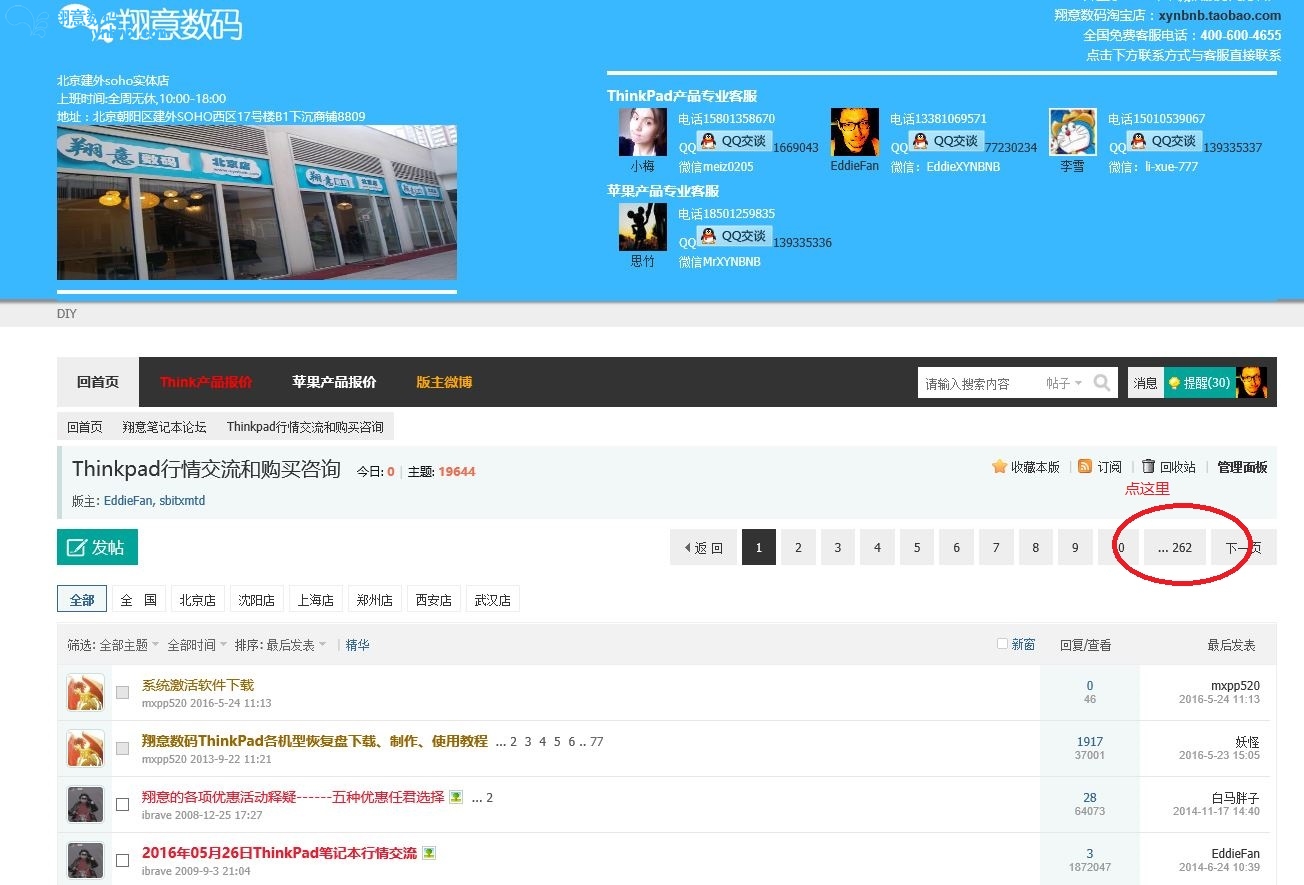
Task: Click ibrave's avatar on 优惠活动释疑 thread
Action: point(85,804)
